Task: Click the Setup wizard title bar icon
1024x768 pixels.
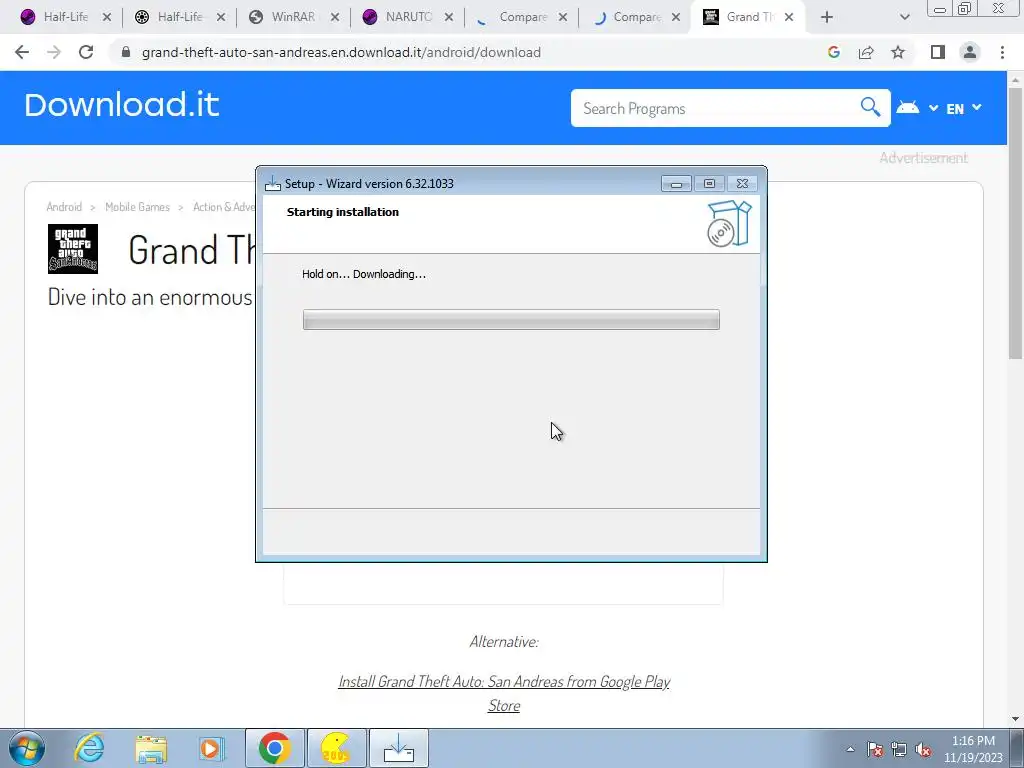Action: click(272, 184)
